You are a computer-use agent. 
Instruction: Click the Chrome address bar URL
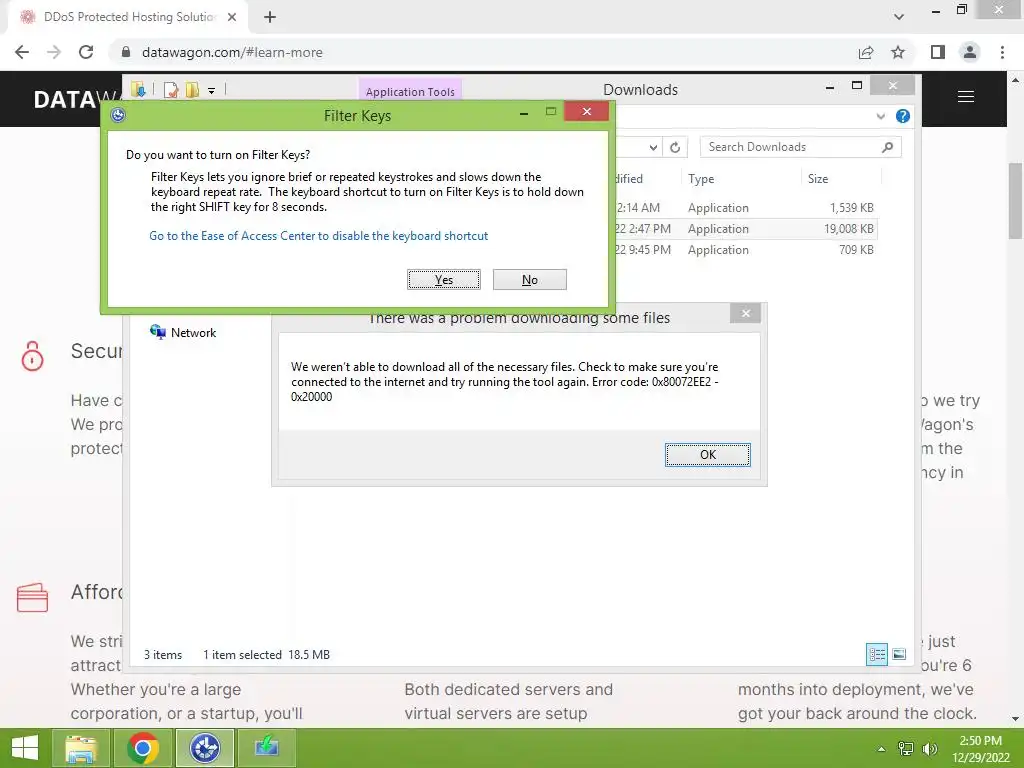pos(232,52)
